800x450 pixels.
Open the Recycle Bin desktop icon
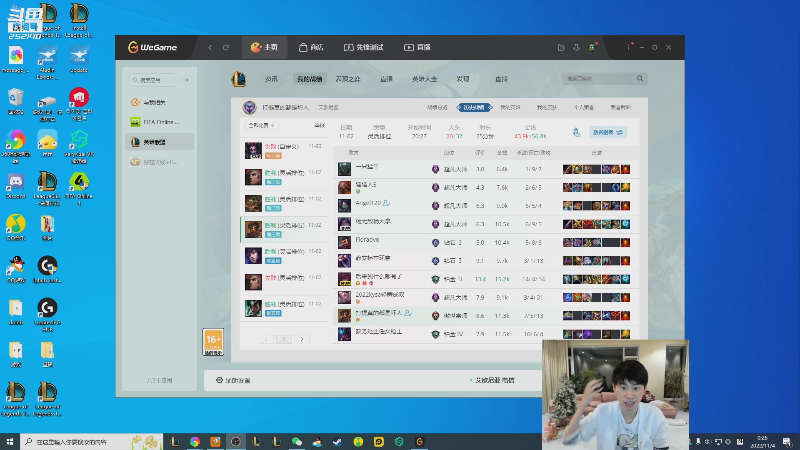pos(15,101)
